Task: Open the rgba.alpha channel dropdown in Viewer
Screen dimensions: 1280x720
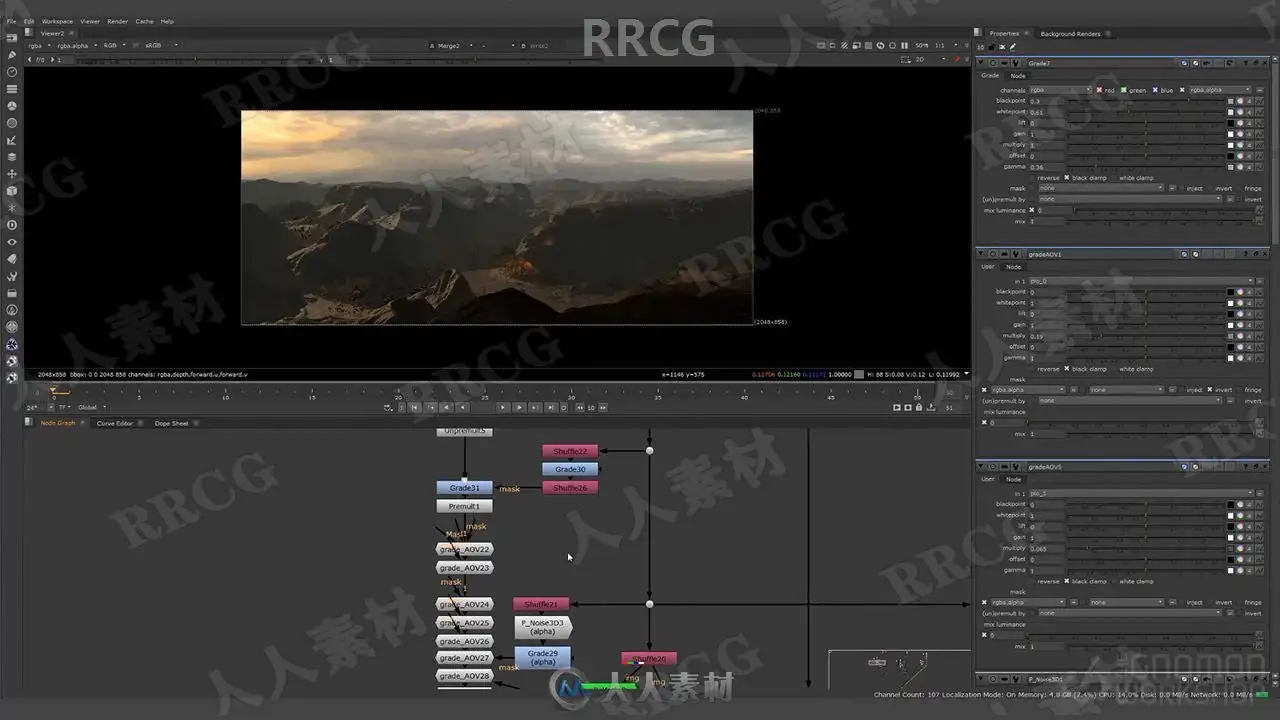Action: coord(76,45)
